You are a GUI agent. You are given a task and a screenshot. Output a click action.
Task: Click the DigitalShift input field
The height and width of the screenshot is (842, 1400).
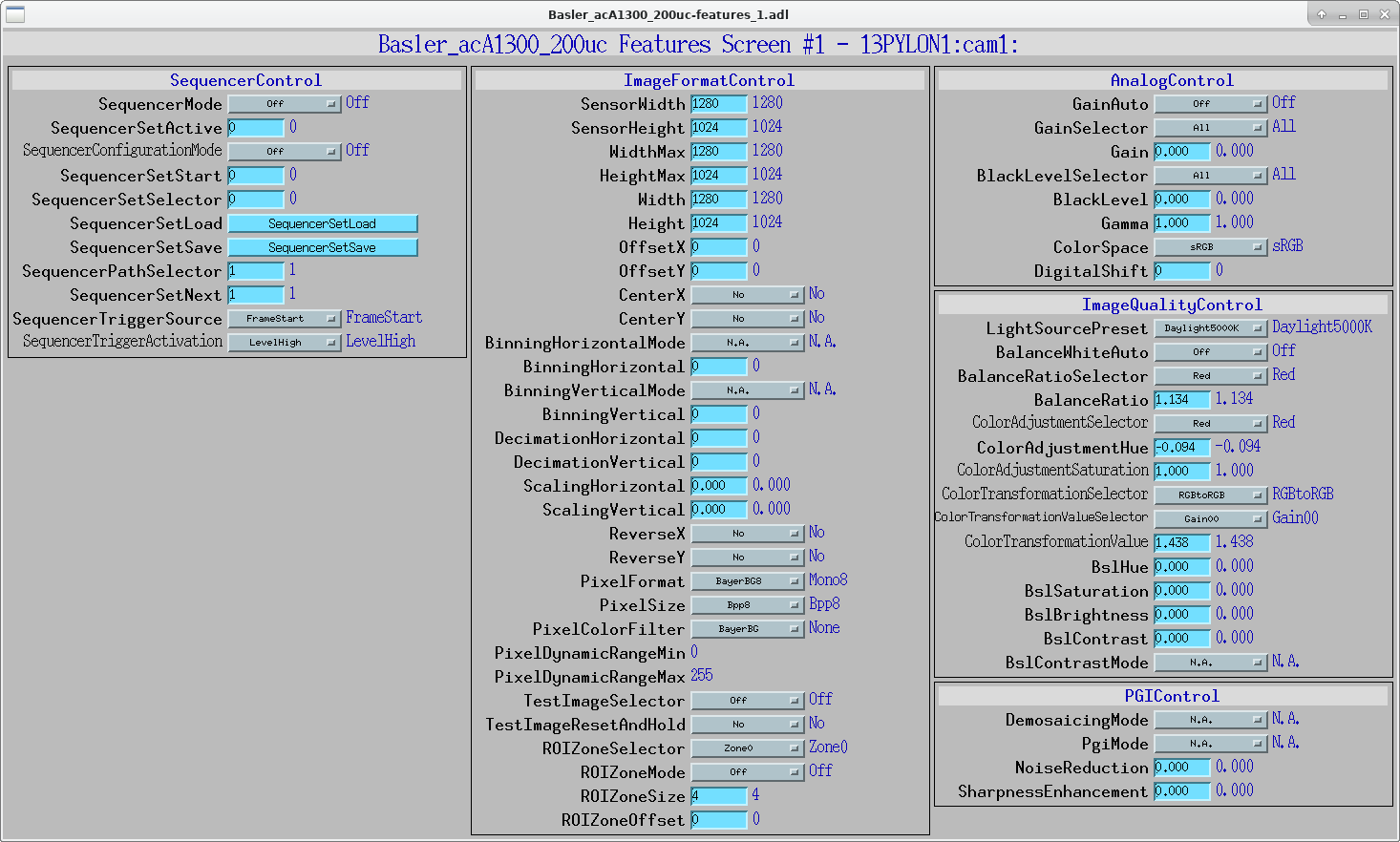1182,270
